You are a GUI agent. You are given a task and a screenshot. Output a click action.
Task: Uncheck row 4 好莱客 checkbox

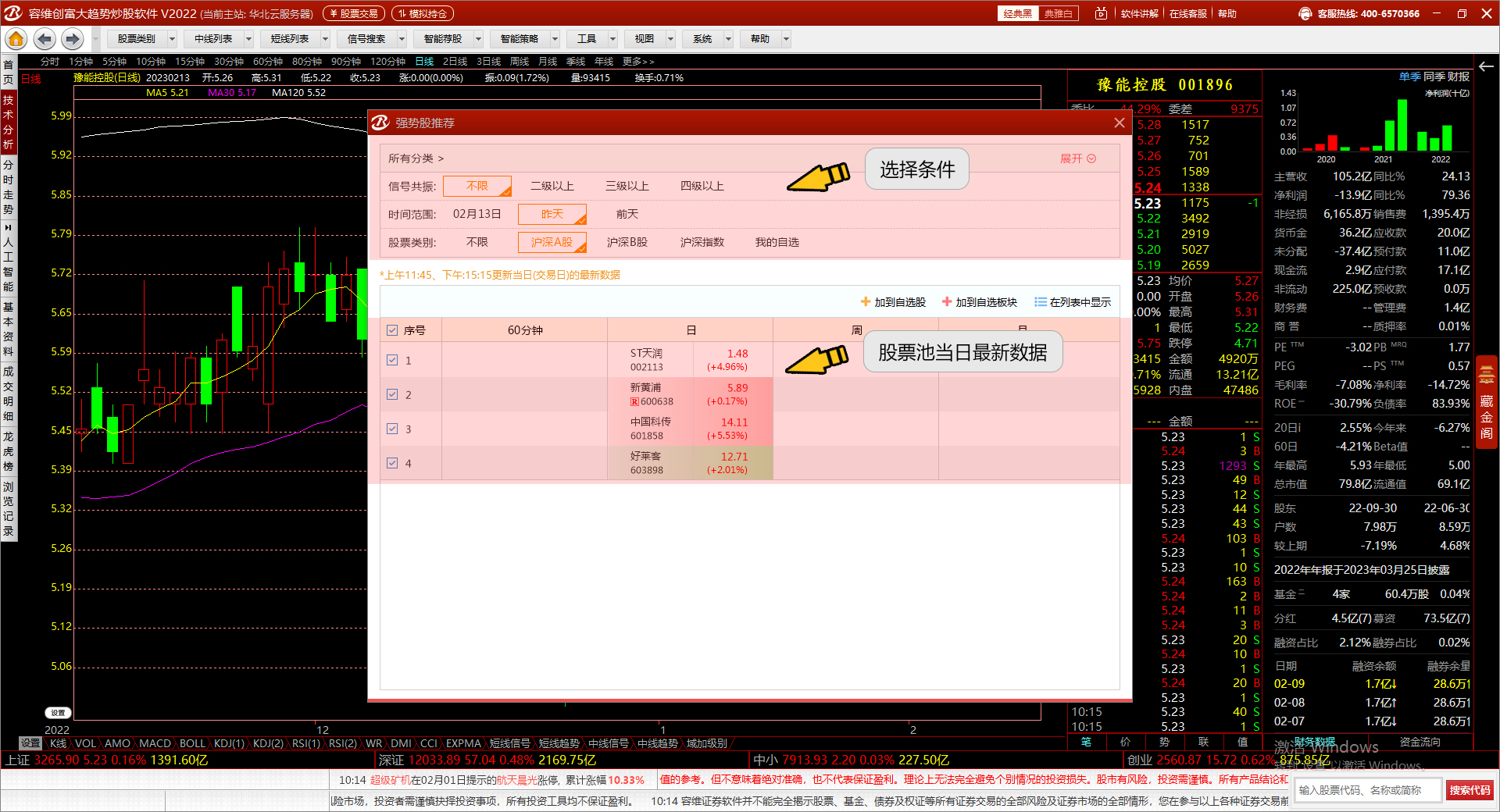point(392,463)
